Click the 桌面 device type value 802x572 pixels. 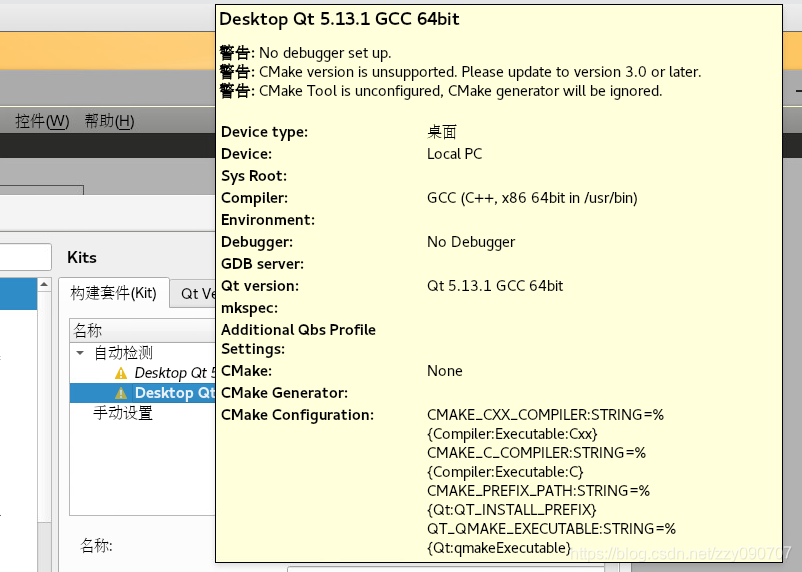[441, 132]
